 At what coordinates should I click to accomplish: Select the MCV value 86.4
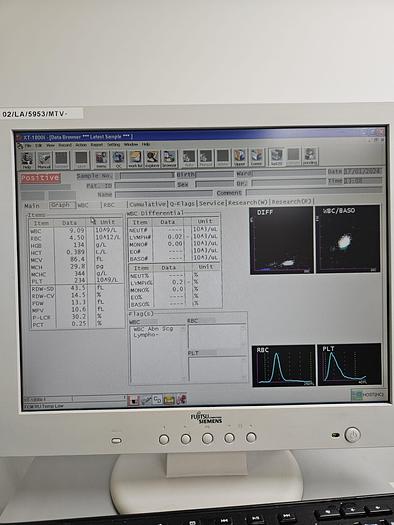tap(77, 259)
